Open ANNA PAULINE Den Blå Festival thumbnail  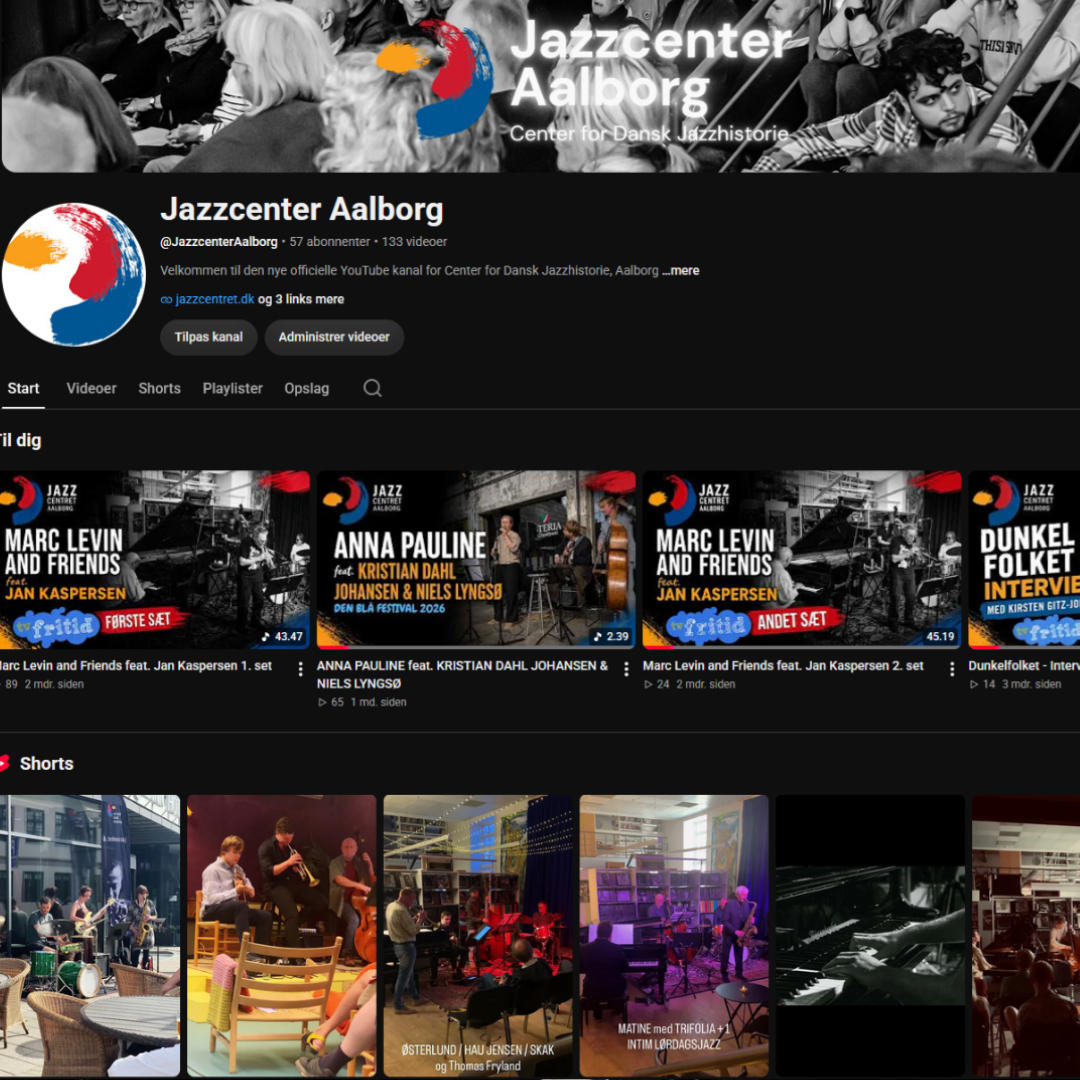pos(476,559)
